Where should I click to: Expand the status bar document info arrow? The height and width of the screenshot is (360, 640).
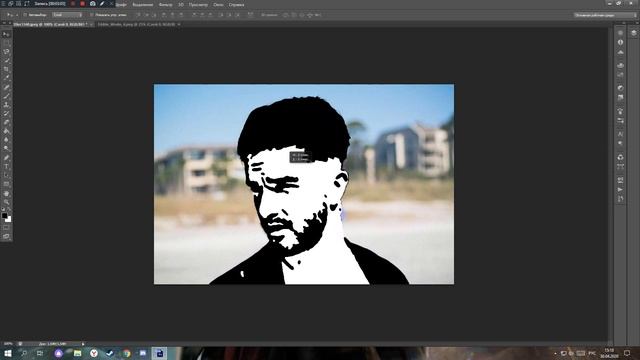pos(83,344)
